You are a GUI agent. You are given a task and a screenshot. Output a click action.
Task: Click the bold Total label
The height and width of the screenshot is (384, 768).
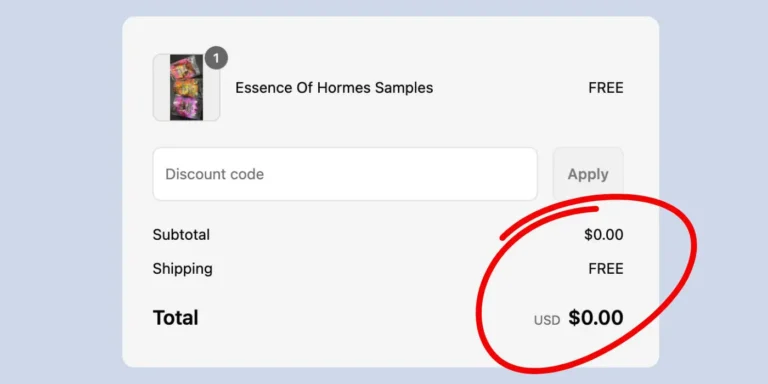175,318
